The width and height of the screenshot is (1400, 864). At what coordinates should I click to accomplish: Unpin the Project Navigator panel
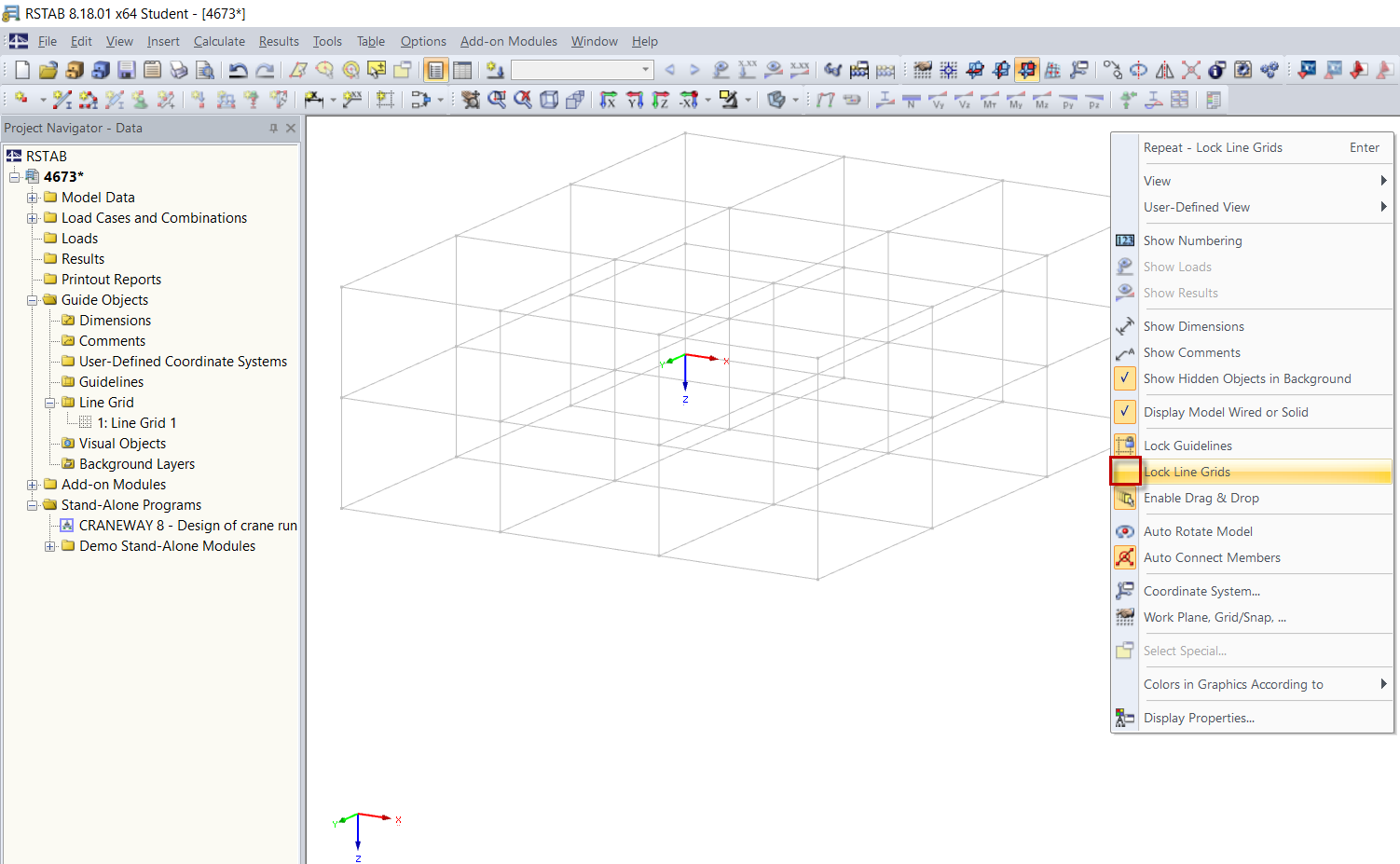coord(273,128)
